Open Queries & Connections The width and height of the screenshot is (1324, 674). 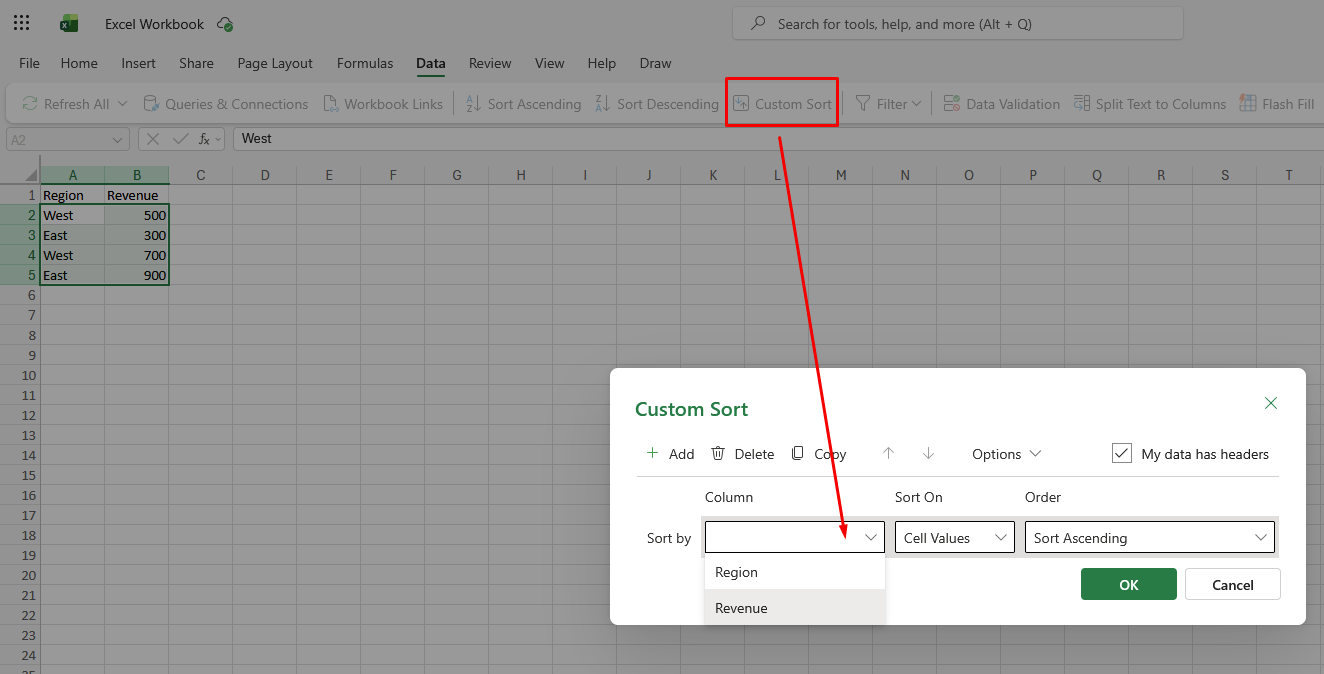click(x=225, y=104)
